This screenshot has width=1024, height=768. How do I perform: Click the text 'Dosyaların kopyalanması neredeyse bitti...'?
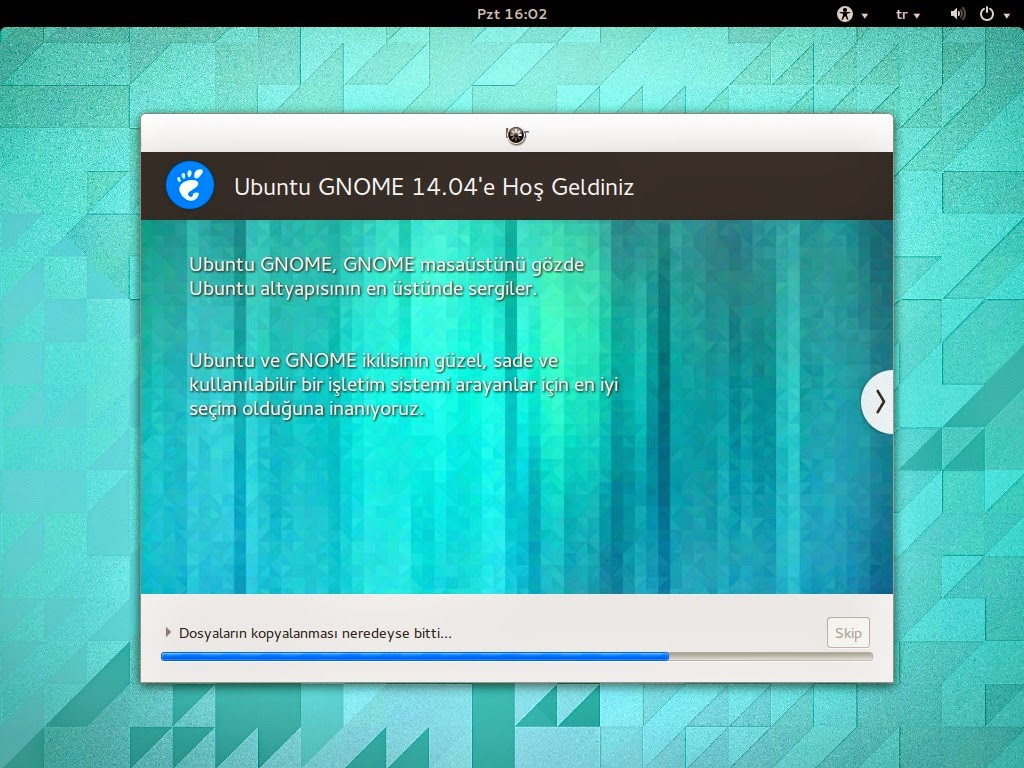tap(315, 633)
